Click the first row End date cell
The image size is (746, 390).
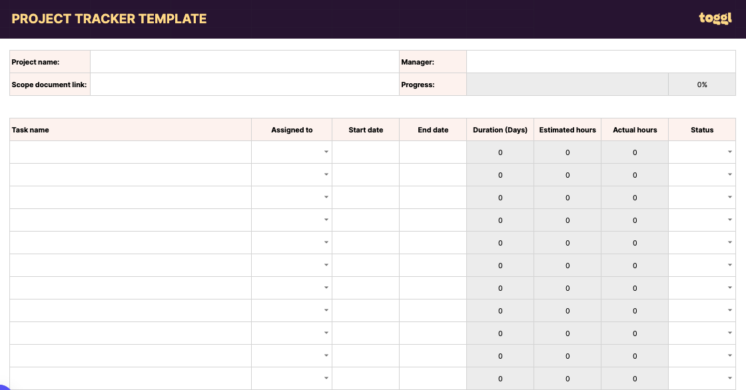[x=433, y=152]
